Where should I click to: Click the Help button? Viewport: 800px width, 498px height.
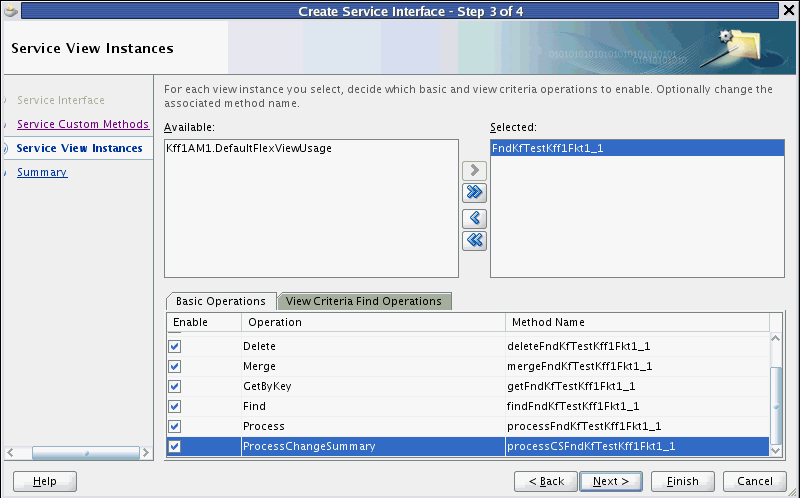tap(45, 481)
